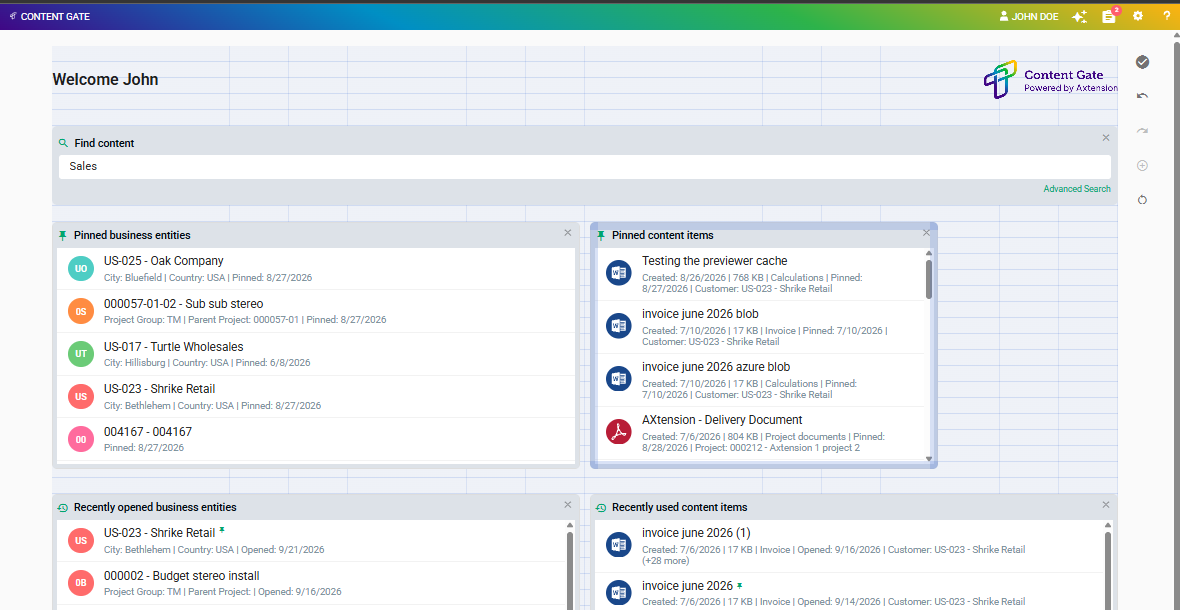Open the clipboard tasks icon with badge 2

pos(1110,15)
